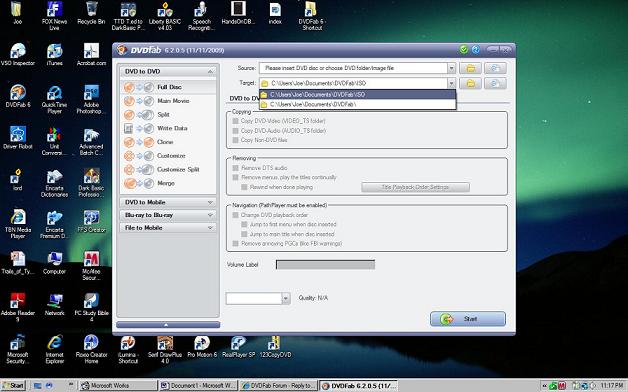628x392 pixels.
Task: Browse for a target folder
Action: (x=471, y=83)
